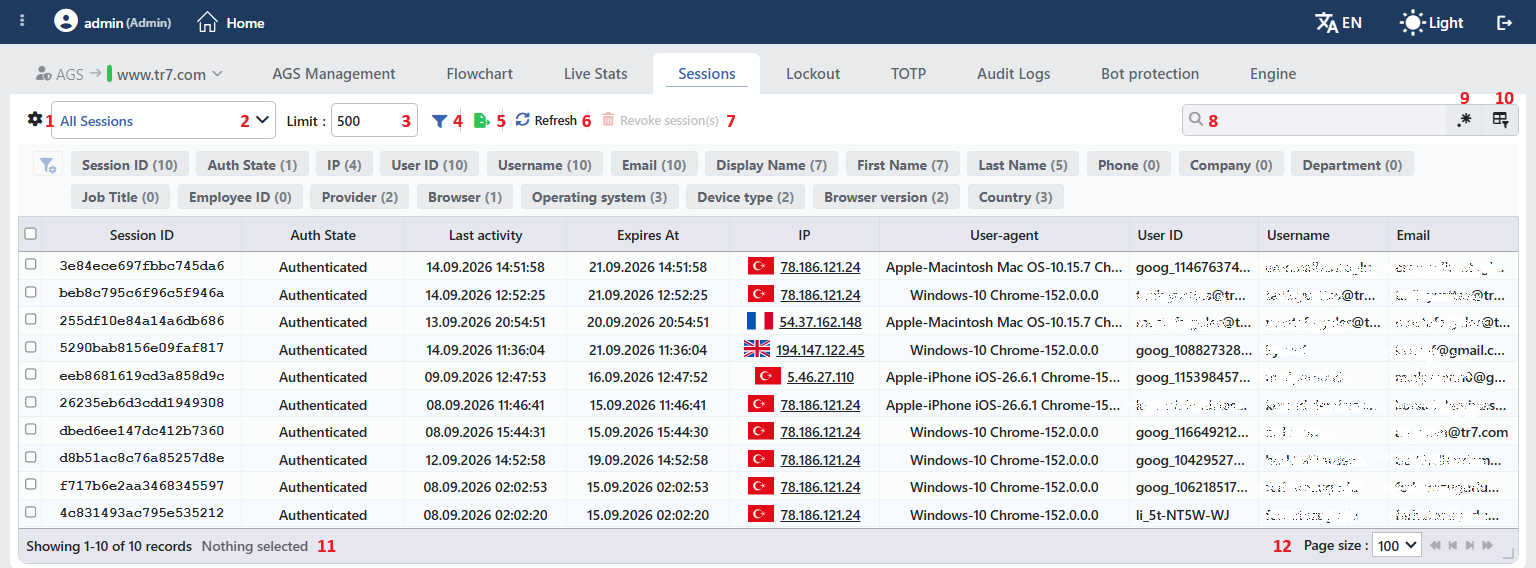This screenshot has width=1536, height=568.
Task: Open column chooser table icon
Action: tap(1500, 120)
